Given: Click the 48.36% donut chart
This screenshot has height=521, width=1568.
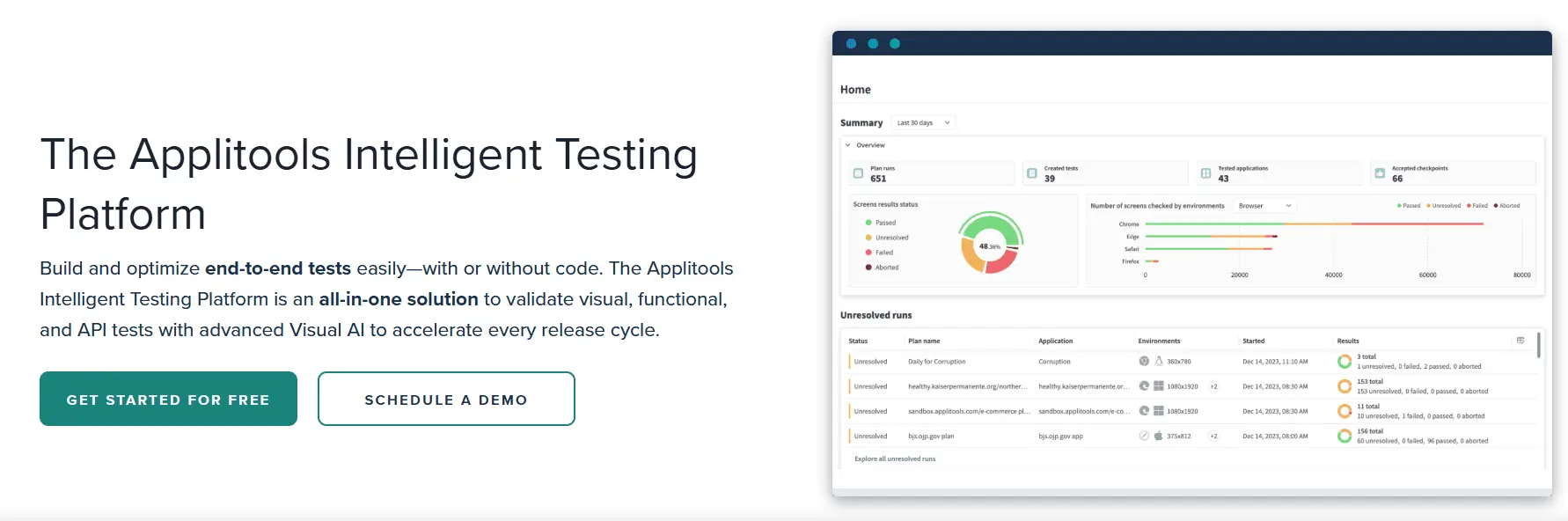Looking at the screenshot, I should point(991,243).
